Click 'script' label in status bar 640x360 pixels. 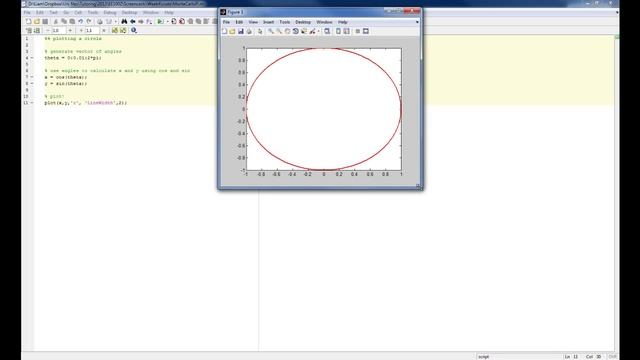point(483,357)
